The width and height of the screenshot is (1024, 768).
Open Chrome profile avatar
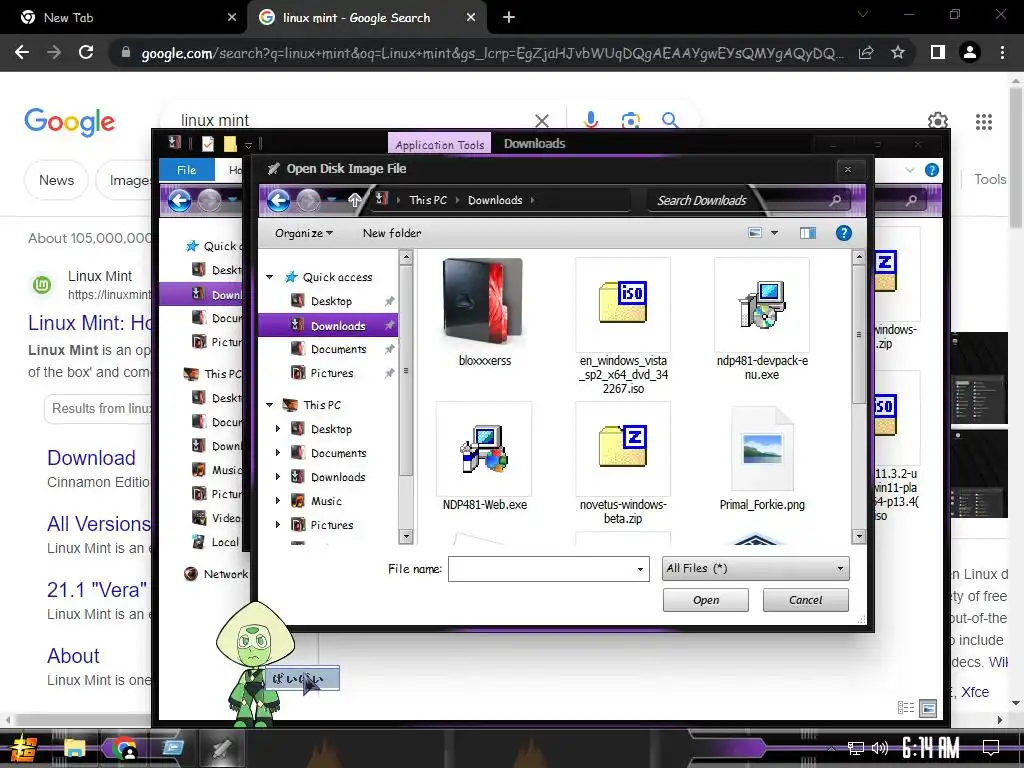970,52
